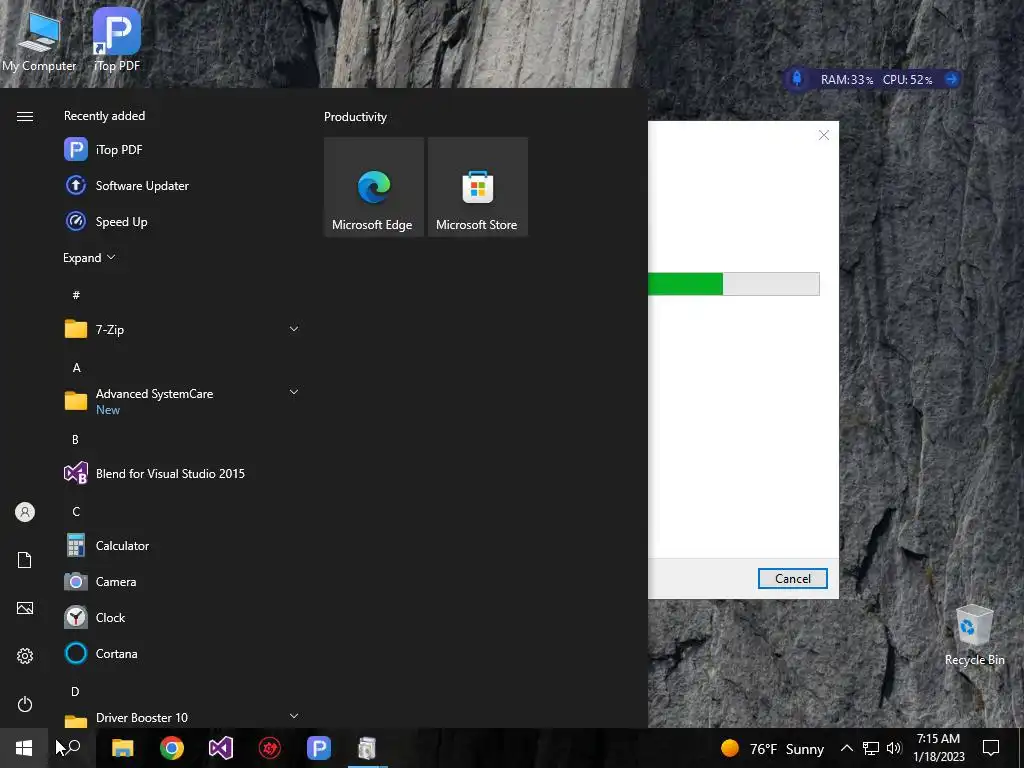Open weather widget showing 76°F Sunny
1024x768 pixels.
pos(772,748)
